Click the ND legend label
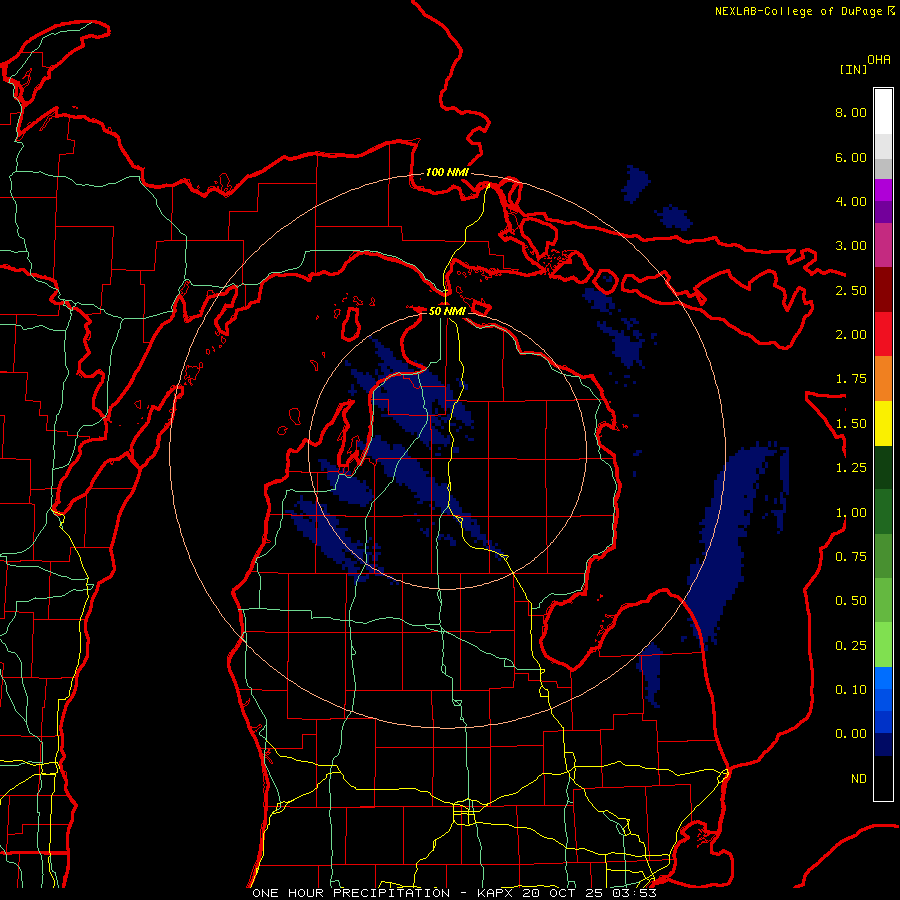The width and height of the screenshot is (900, 900). pyautogui.click(x=859, y=779)
